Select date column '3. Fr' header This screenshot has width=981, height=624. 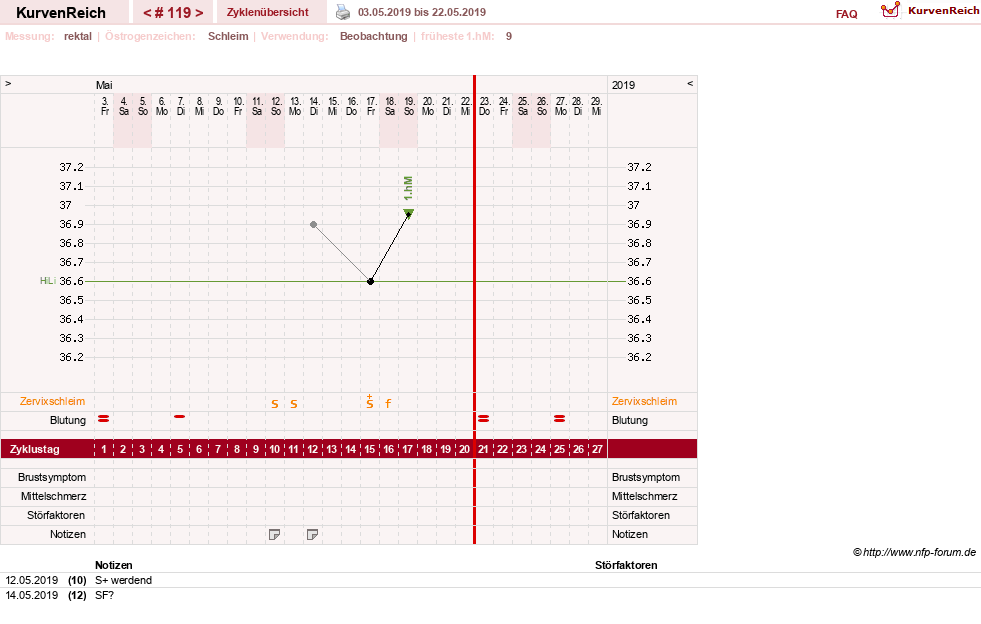coord(104,106)
